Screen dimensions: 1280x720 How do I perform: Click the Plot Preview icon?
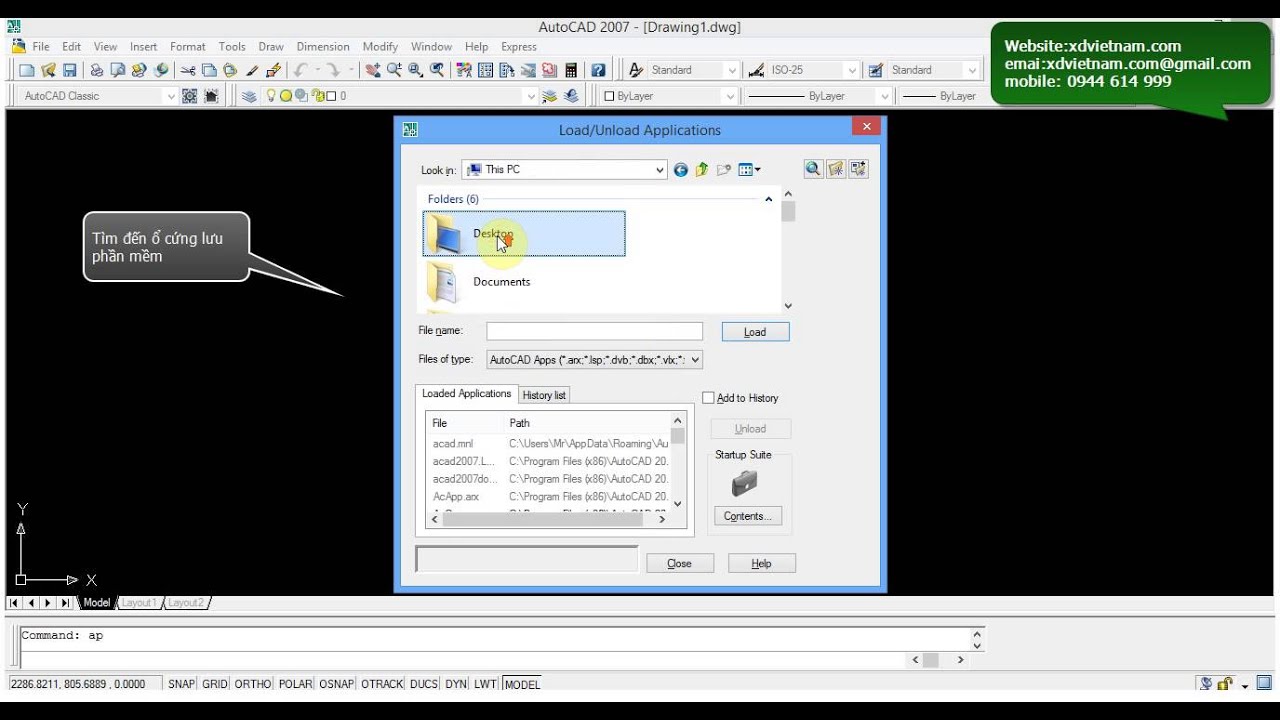(118, 70)
